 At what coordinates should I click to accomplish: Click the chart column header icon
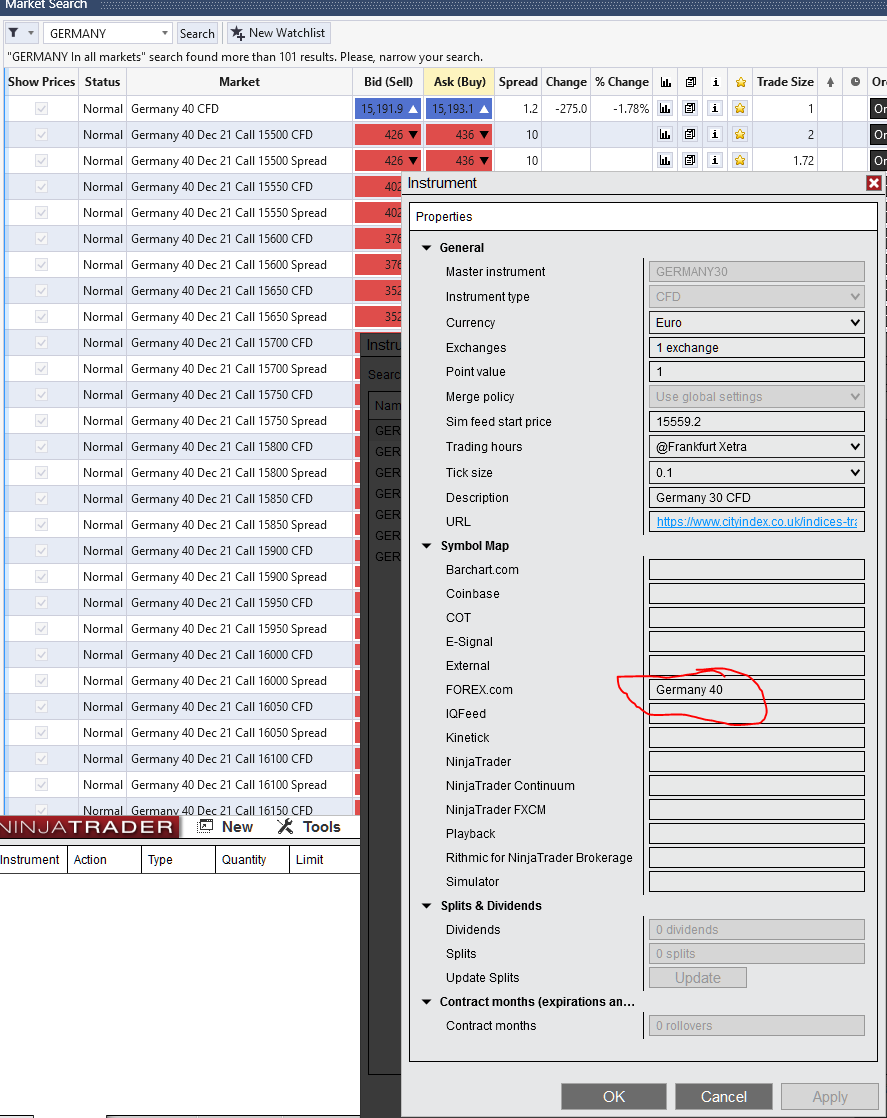(665, 82)
